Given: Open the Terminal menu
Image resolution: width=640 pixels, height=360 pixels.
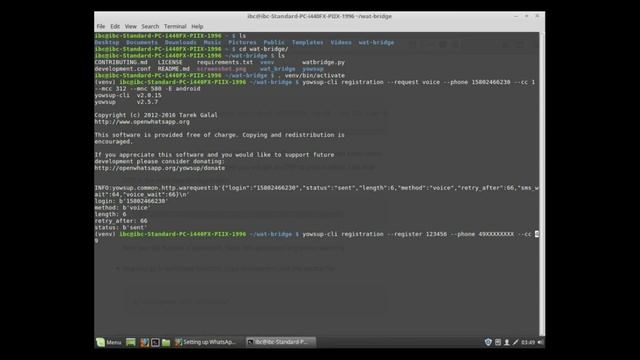Looking at the screenshot, I should [x=175, y=27].
